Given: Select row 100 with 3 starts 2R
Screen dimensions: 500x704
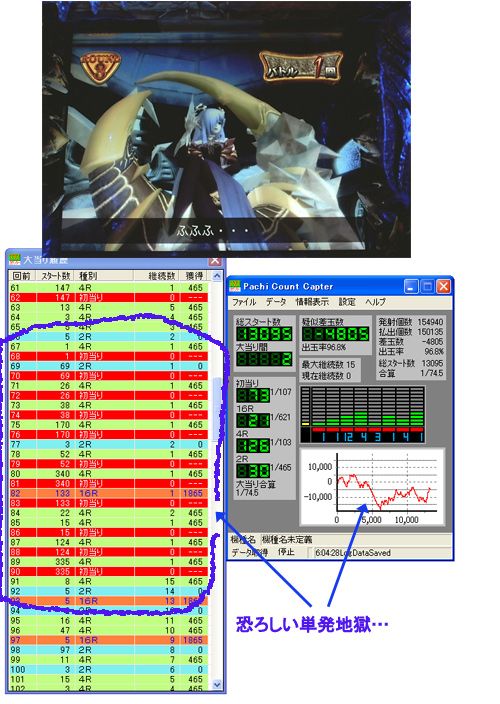Looking at the screenshot, I should pos(109,669).
